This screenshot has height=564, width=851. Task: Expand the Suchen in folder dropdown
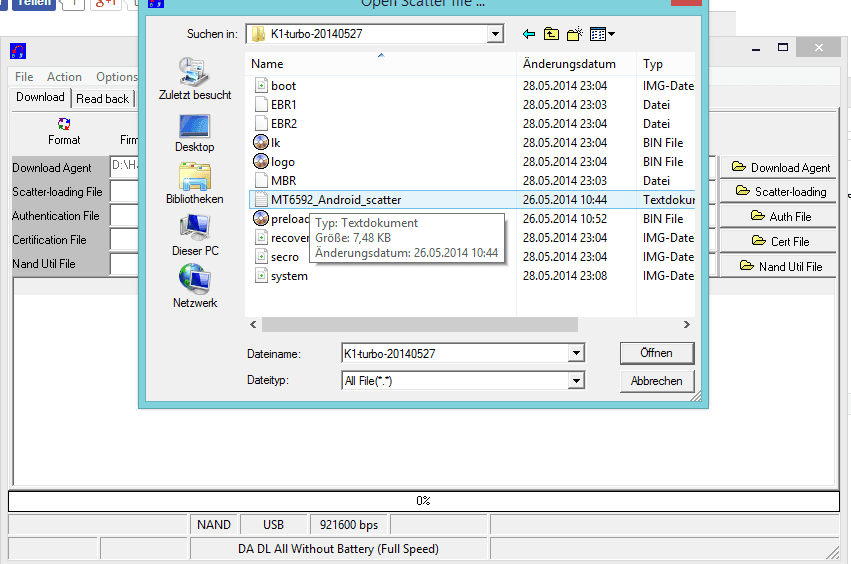pyautogui.click(x=494, y=34)
